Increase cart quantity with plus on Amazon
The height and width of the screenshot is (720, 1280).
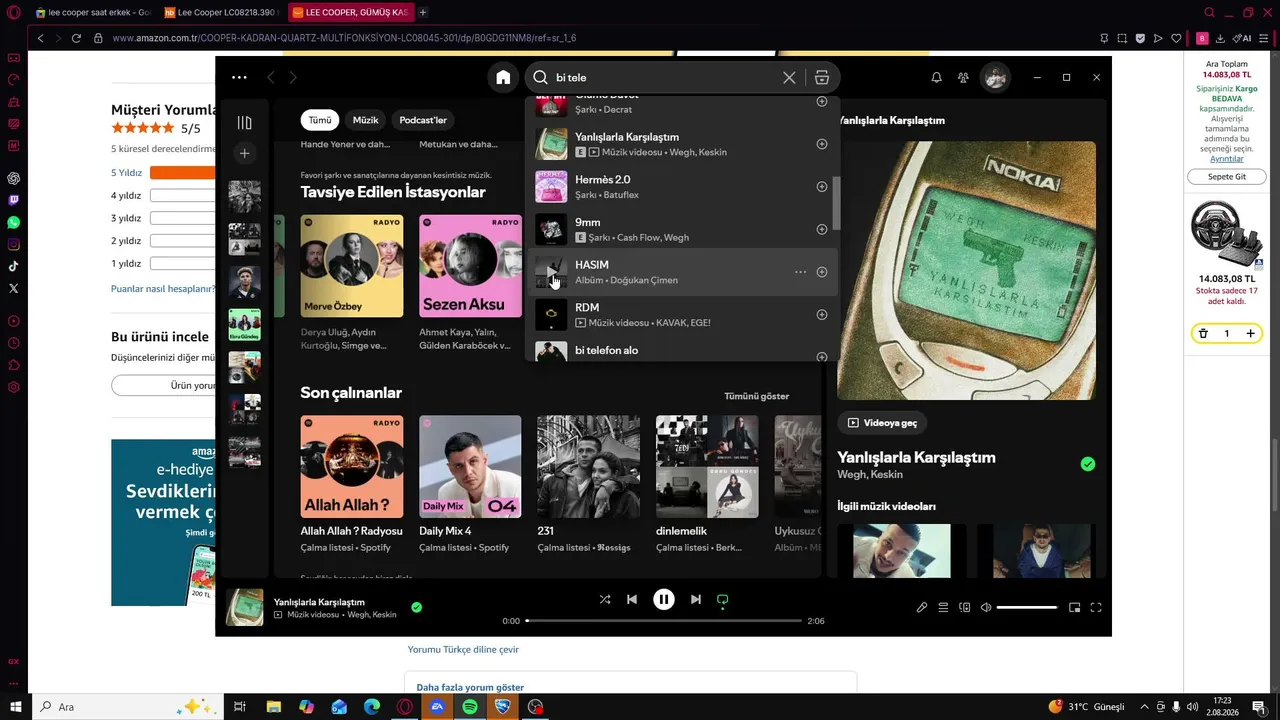pos(1250,334)
